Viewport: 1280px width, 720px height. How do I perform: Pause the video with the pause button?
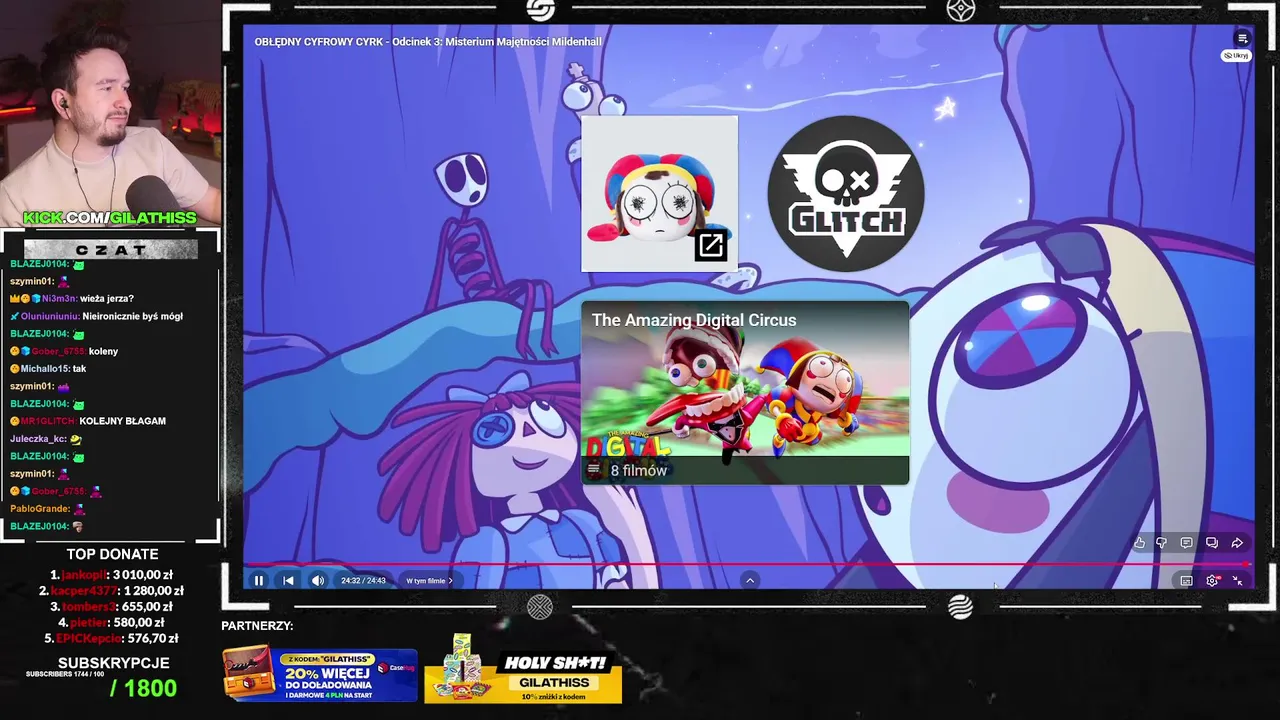tap(259, 580)
